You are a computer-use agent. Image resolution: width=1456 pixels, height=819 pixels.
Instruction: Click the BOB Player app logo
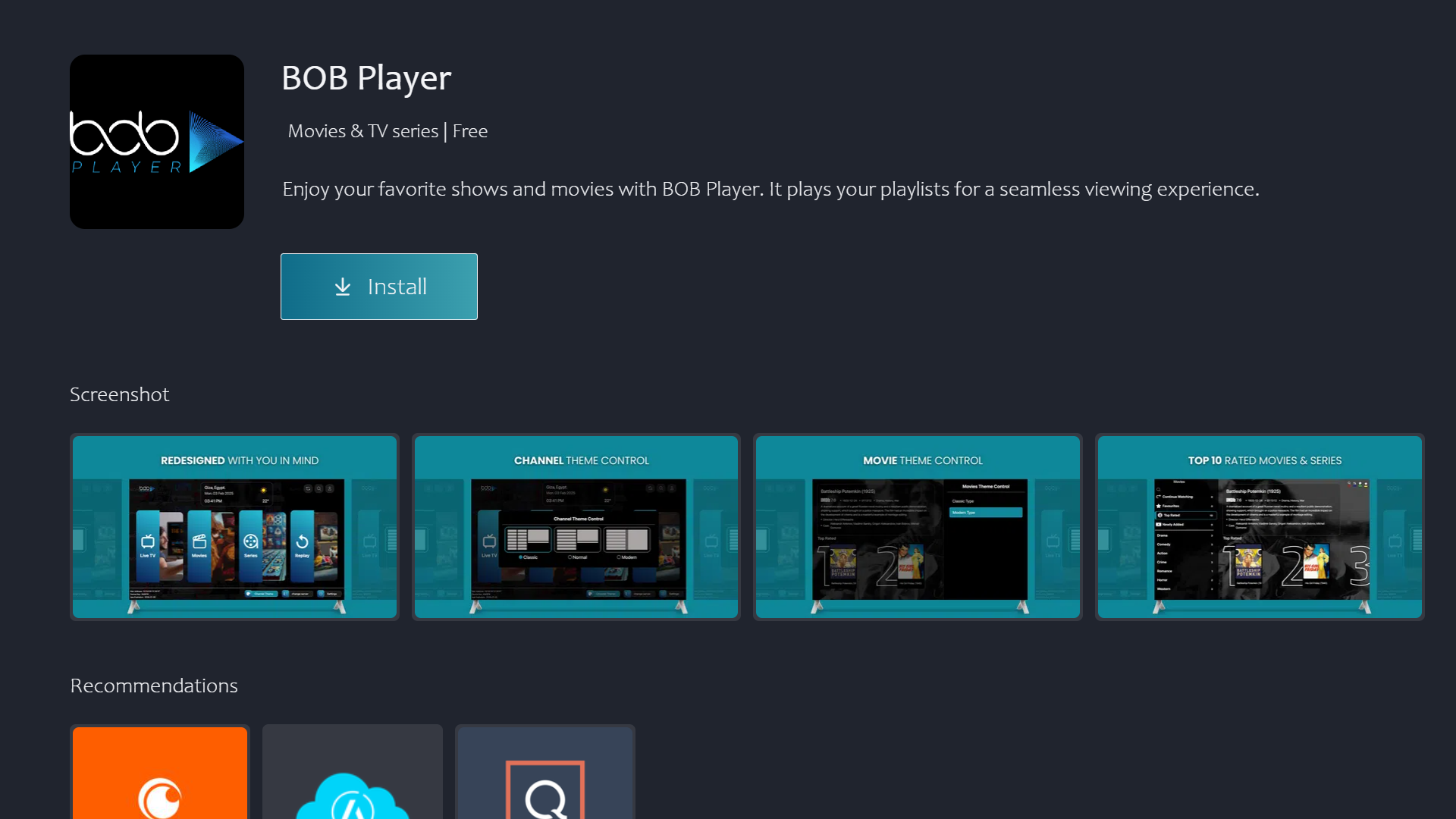156,142
